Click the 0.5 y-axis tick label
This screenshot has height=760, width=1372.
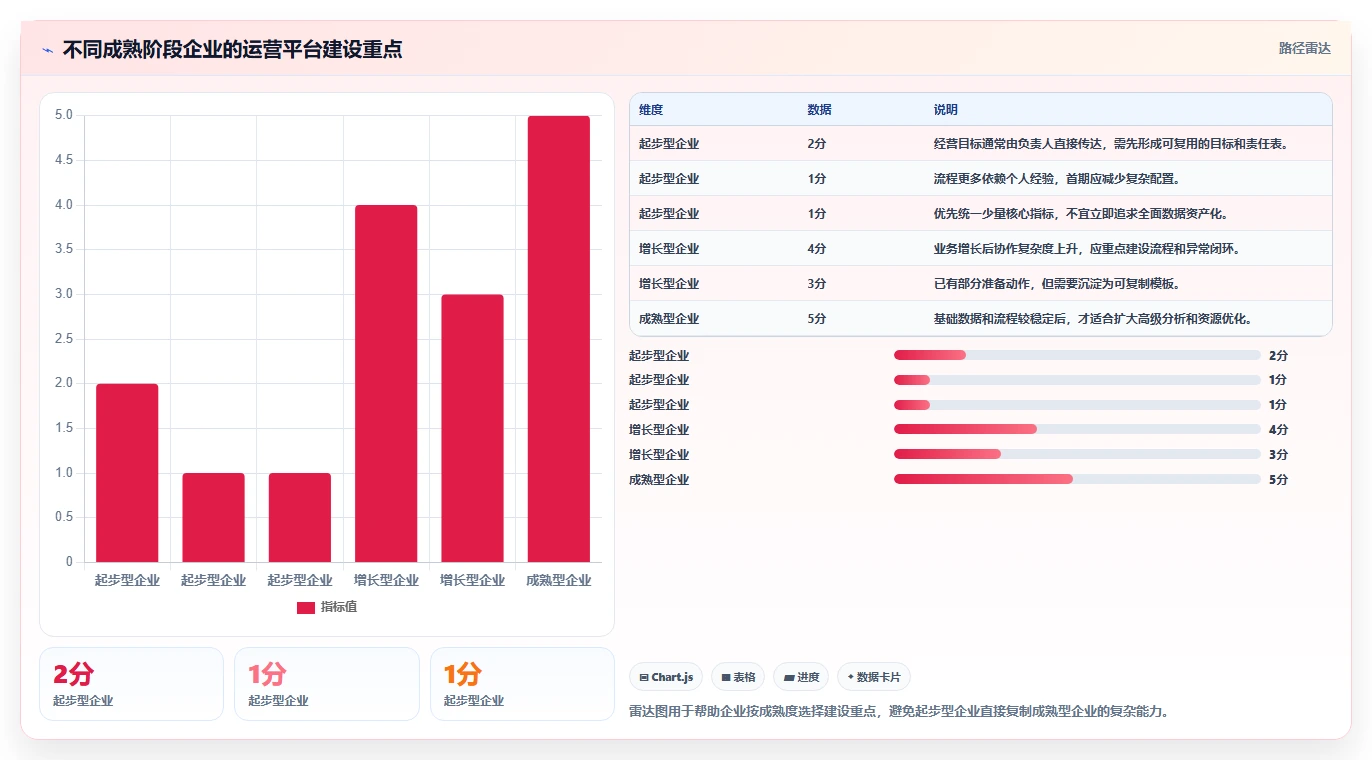point(63,517)
